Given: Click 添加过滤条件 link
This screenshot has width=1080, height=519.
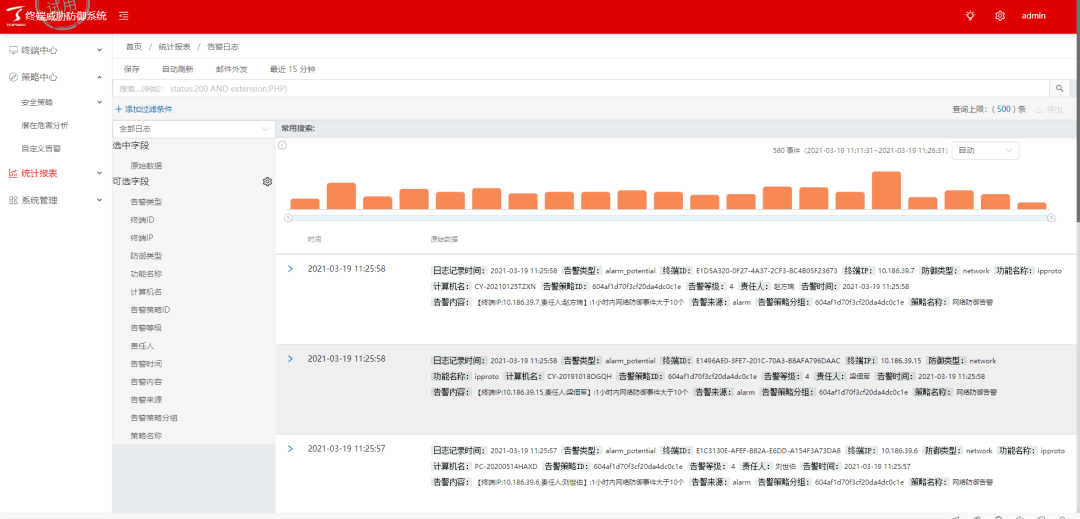Looking at the screenshot, I should (x=143, y=109).
